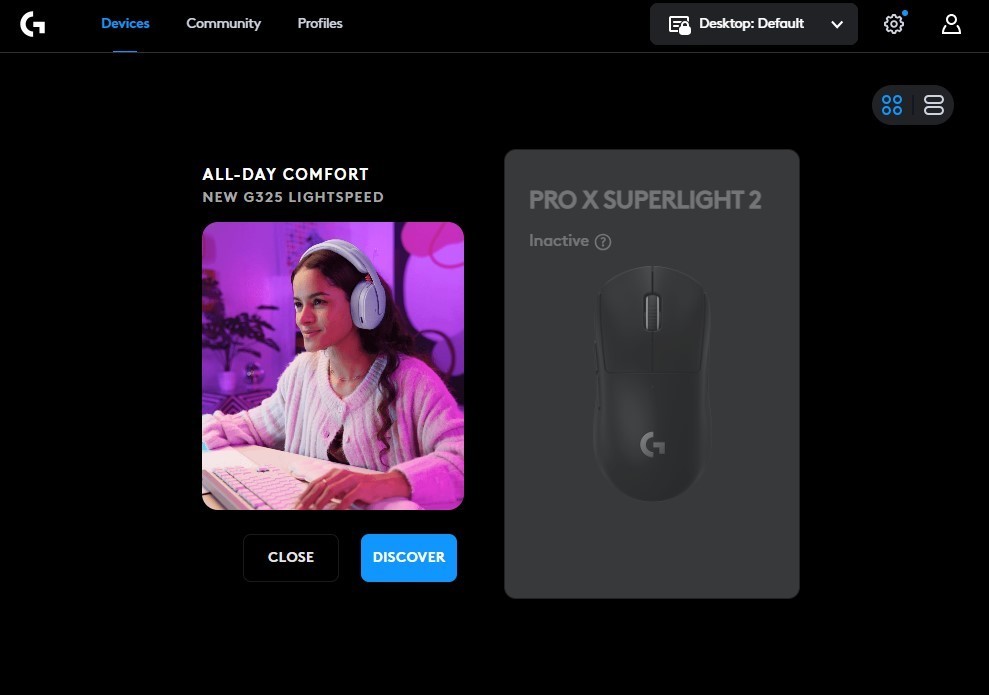Click the profile lock icon beside Desktop: Default
Image resolution: width=989 pixels, height=695 pixels.
679,25
